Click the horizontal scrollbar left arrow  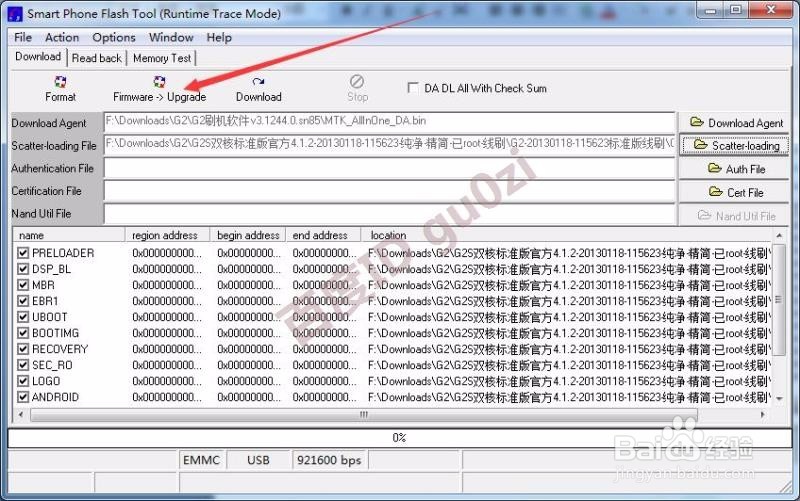[x=21, y=414]
